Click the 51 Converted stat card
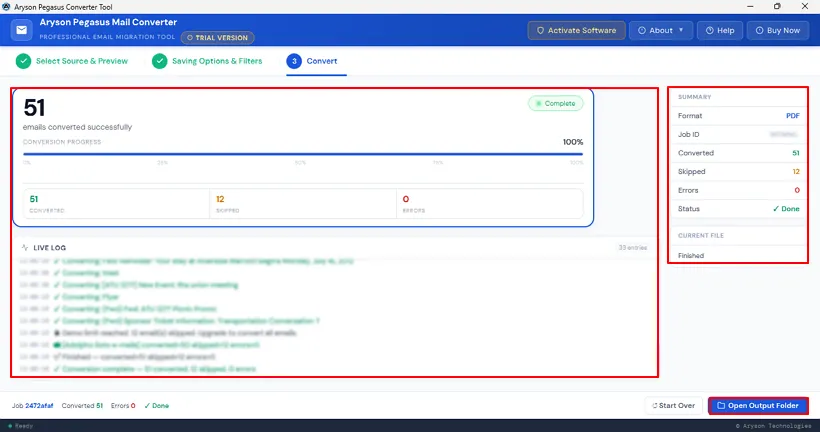The height and width of the screenshot is (432, 820). pos(116,203)
